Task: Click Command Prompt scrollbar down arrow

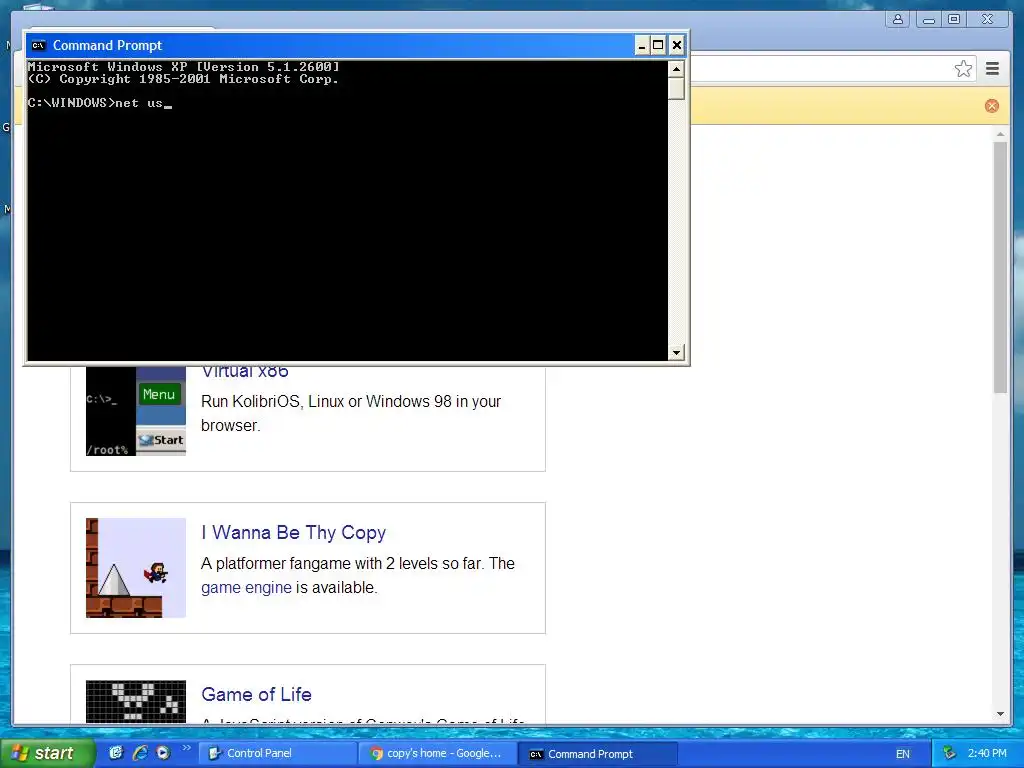Action: click(677, 353)
